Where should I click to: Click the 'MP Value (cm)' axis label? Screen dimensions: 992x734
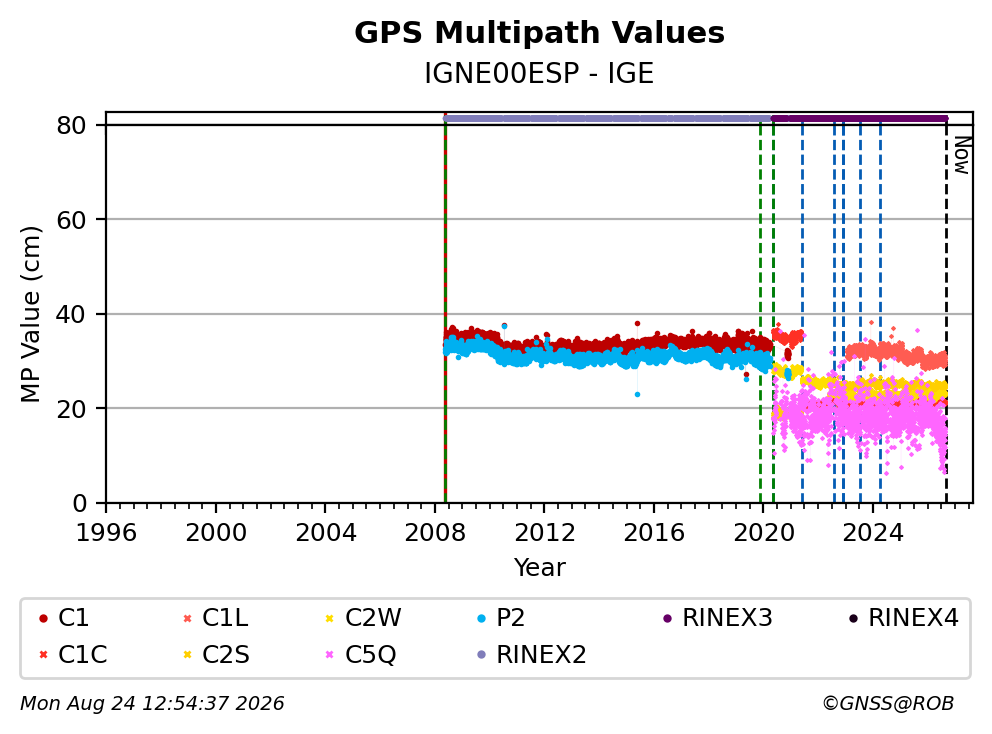pos(30,314)
